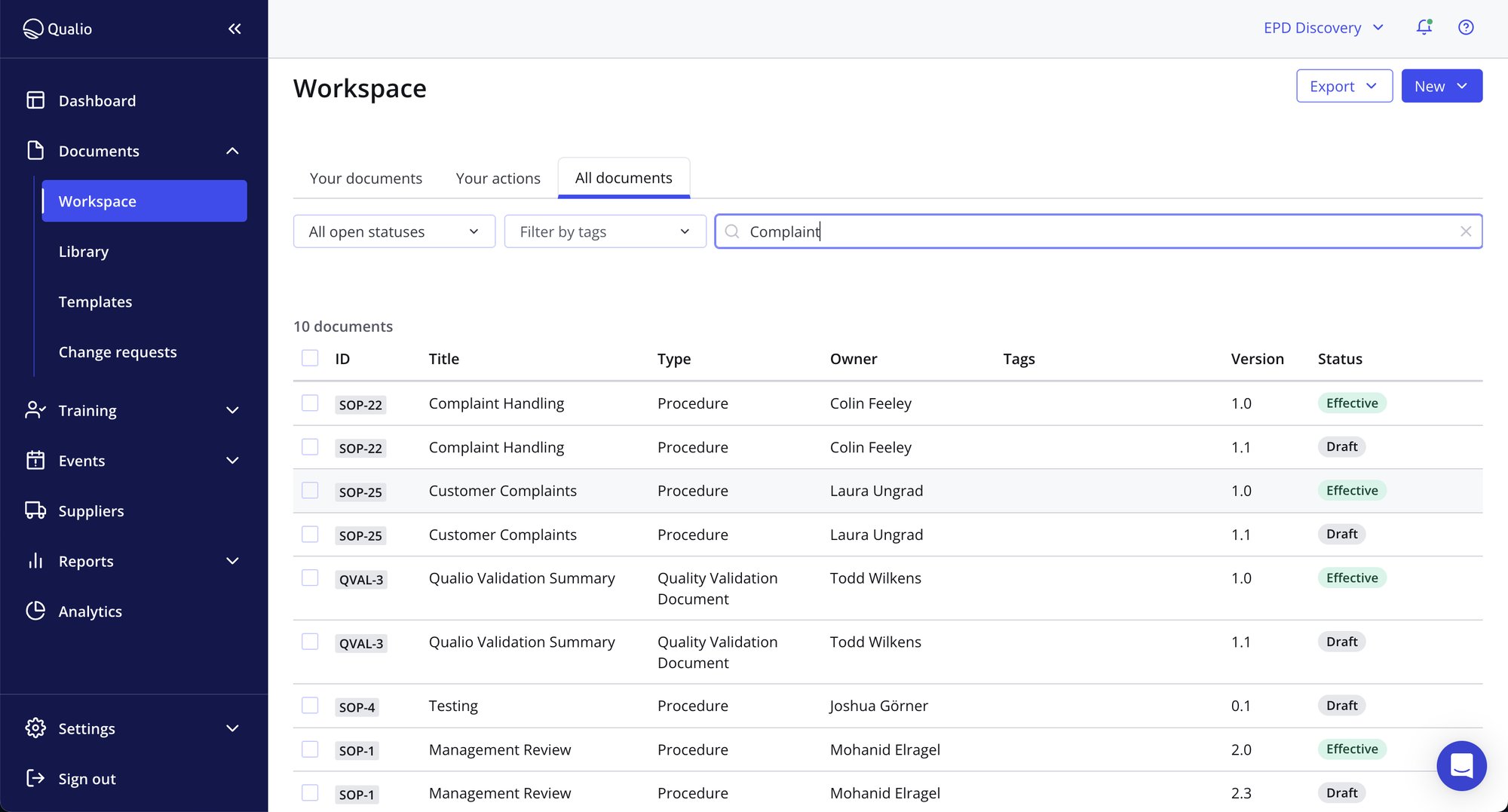Select the Your documents tab
Viewport: 1508px width, 812px height.
pyautogui.click(x=366, y=178)
